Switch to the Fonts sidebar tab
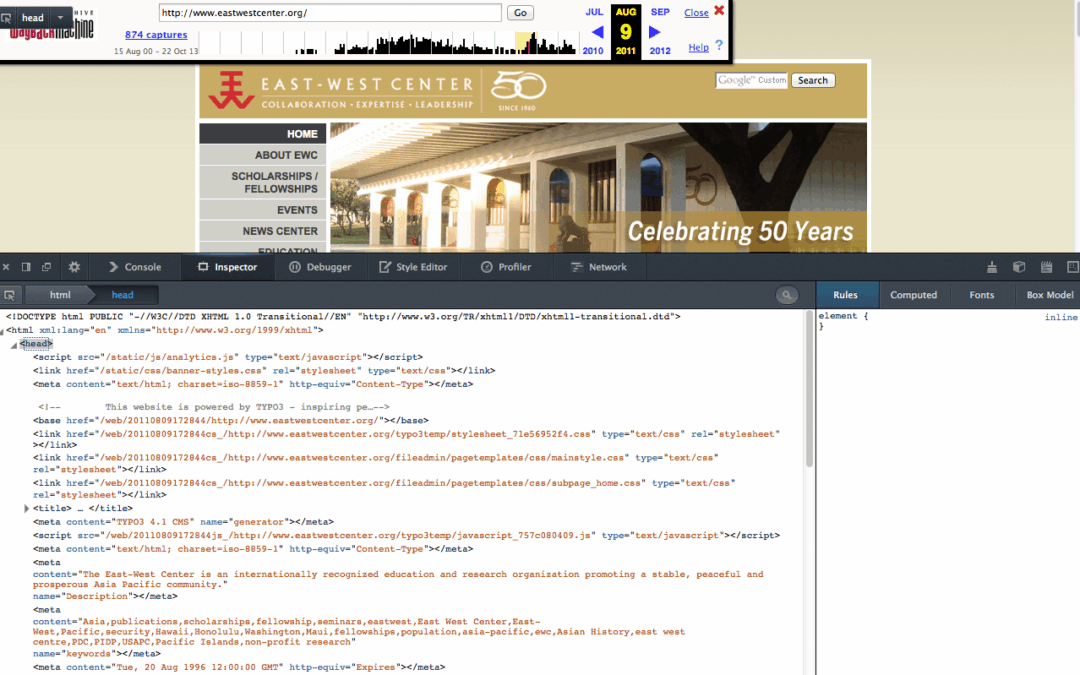This screenshot has height=675, width=1080. click(x=982, y=295)
